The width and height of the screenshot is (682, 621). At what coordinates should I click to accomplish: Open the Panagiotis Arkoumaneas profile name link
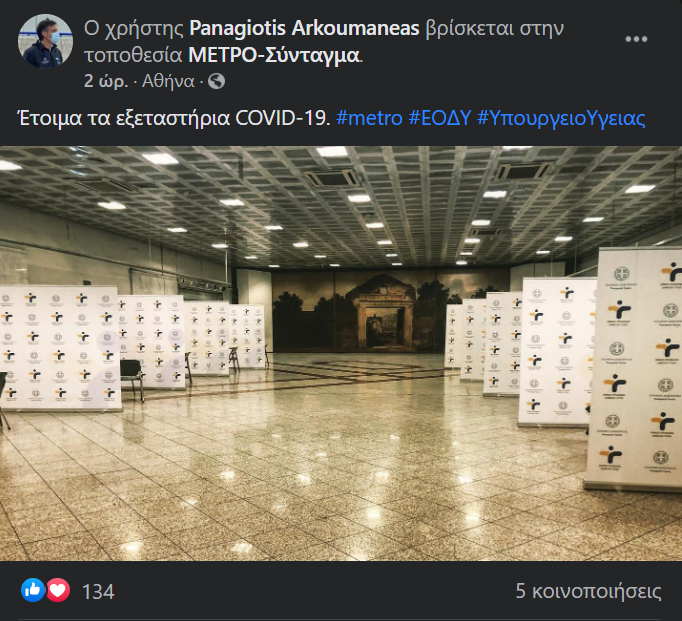pos(304,28)
